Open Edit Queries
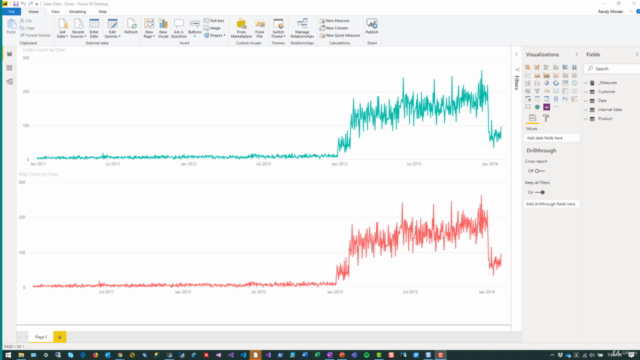Screen dimensions: 640x360 tap(112, 28)
